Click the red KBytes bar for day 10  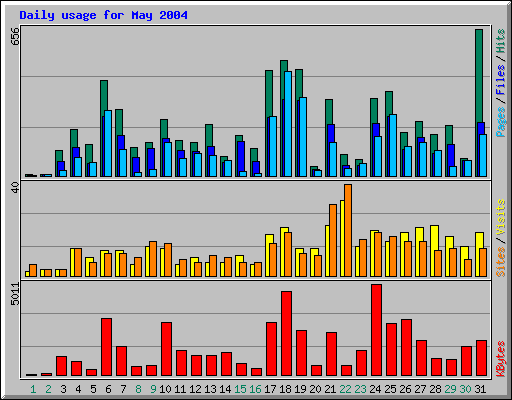[x=167, y=349]
